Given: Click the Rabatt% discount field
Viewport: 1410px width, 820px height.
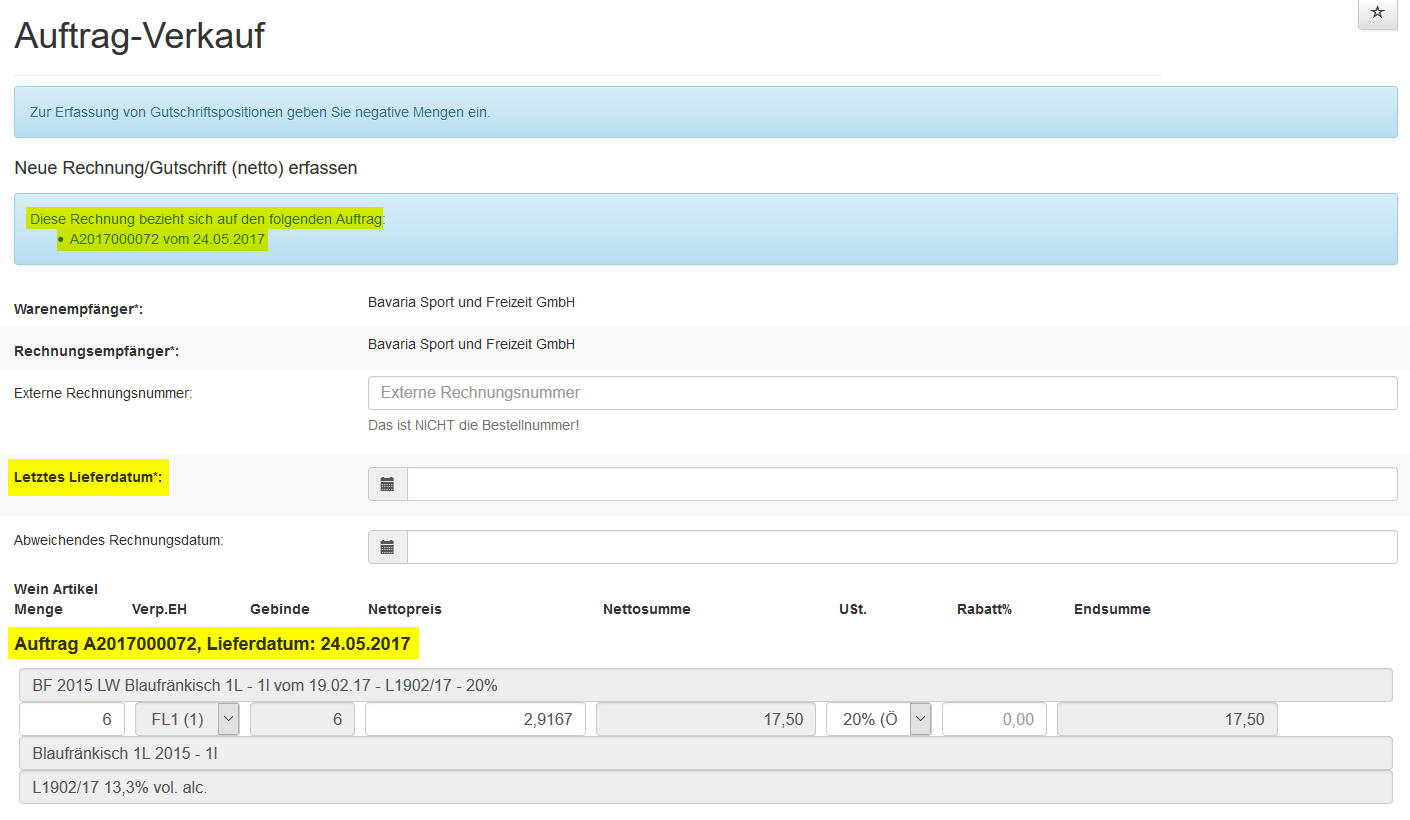Looking at the screenshot, I should (x=994, y=719).
